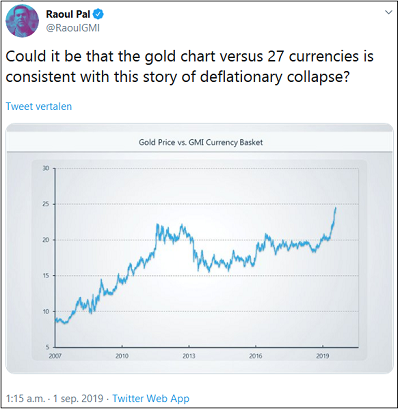Click the Raoul Pal display name

click(68, 14)
